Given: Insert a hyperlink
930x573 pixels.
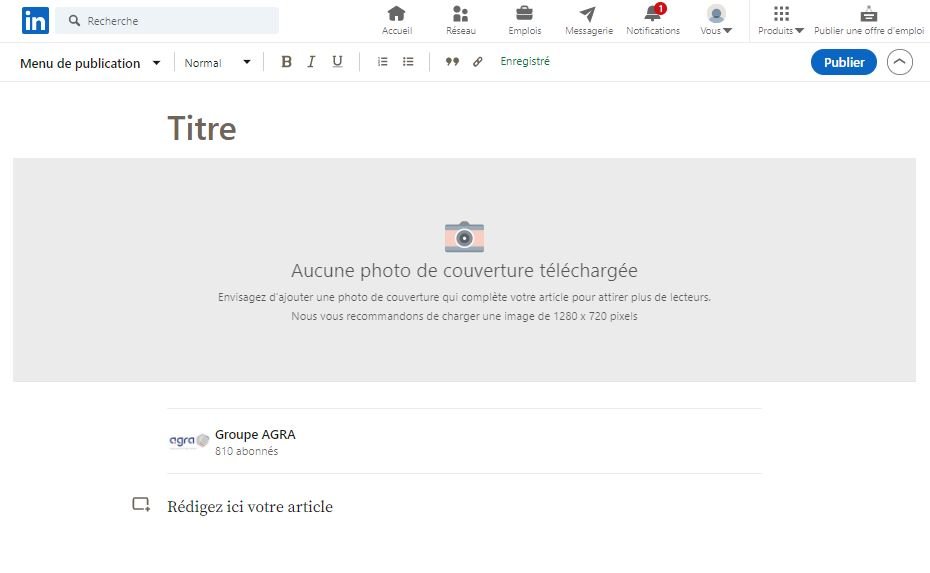Looking at the screenshot, I should pos(477,62).
